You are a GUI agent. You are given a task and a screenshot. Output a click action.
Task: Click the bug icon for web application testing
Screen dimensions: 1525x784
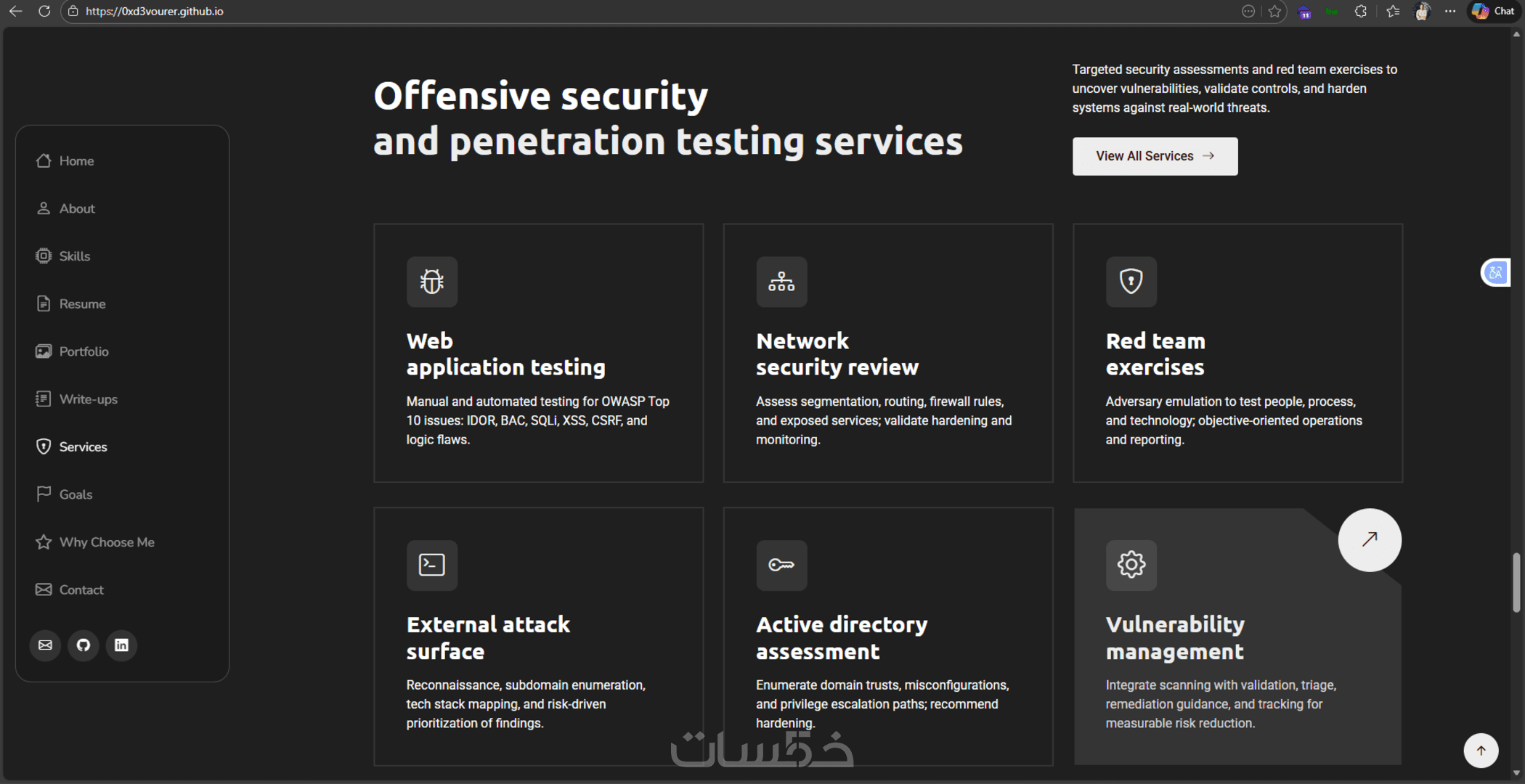pyautogui.click(x=432, y=282)
